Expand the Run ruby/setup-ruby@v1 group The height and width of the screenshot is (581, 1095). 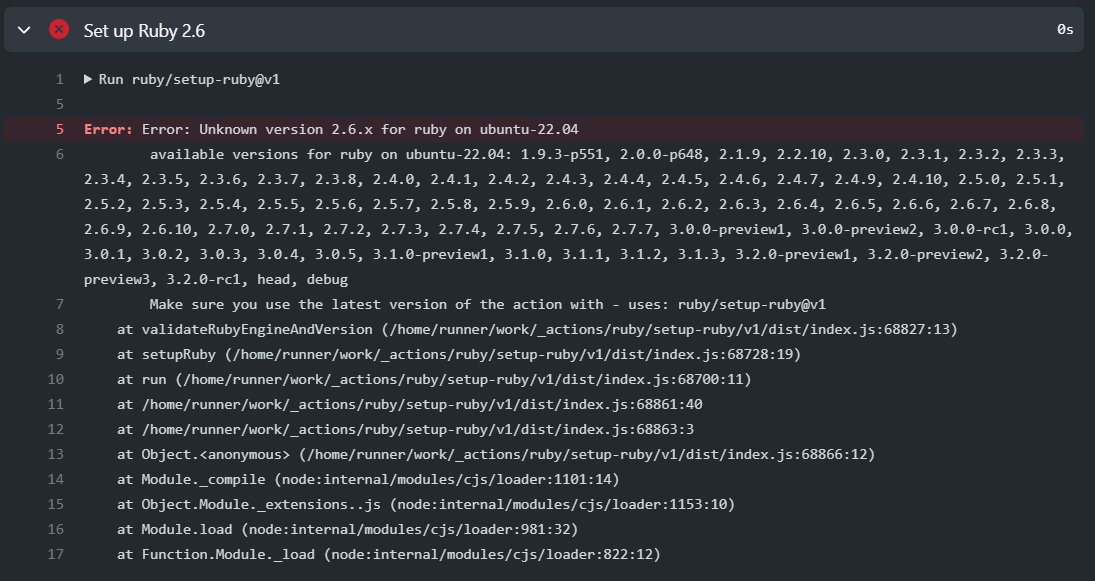coord(88,79)
